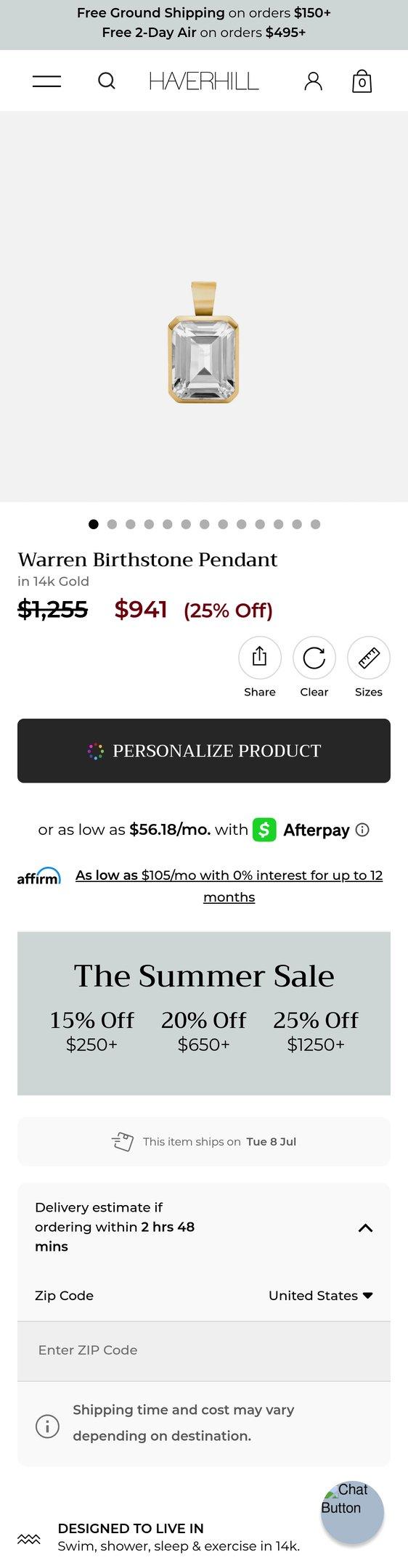
Task: Open the account profile icon
Action: [313, 81]
